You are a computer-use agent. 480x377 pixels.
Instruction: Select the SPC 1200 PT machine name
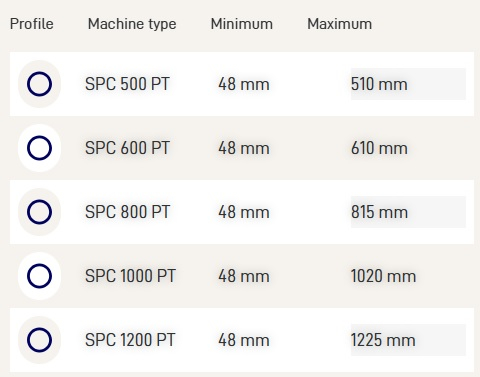point(130,340)
